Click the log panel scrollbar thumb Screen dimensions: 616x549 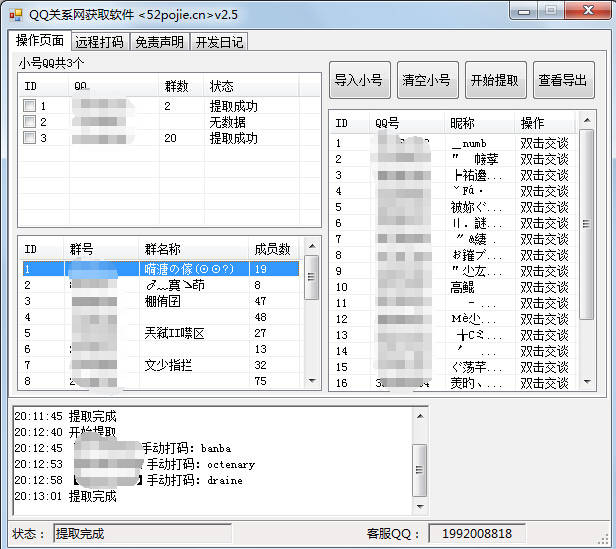tap(420, 470)
